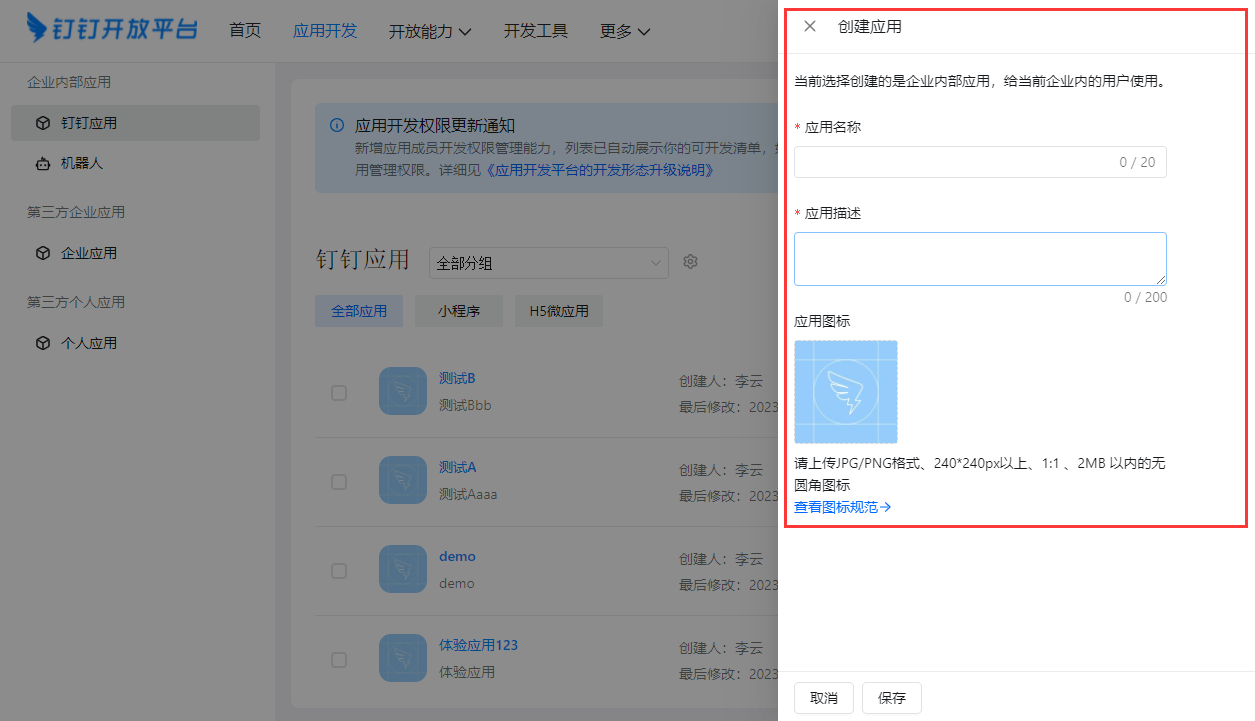Upload app icon via the blue placeholder
Viewport: 1255px width, 721px height.
845,391
